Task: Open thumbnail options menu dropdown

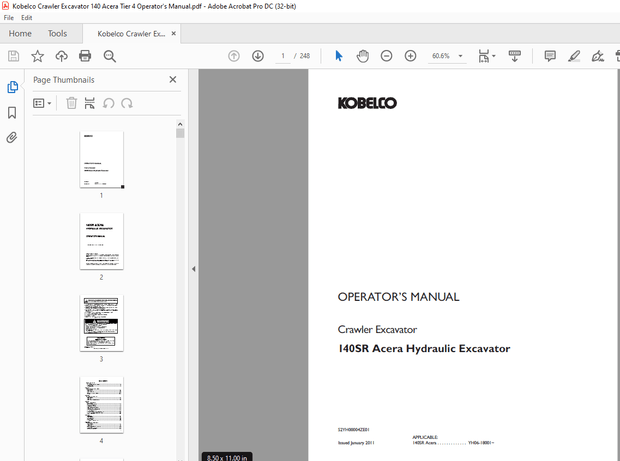Action: coord(42,103)
